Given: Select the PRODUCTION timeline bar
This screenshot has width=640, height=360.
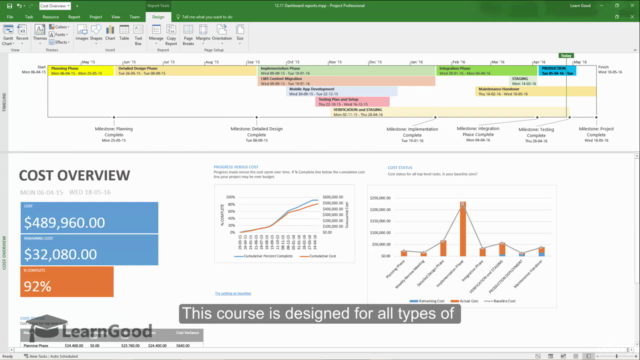Looking at the screenshot, I should 557,71.
